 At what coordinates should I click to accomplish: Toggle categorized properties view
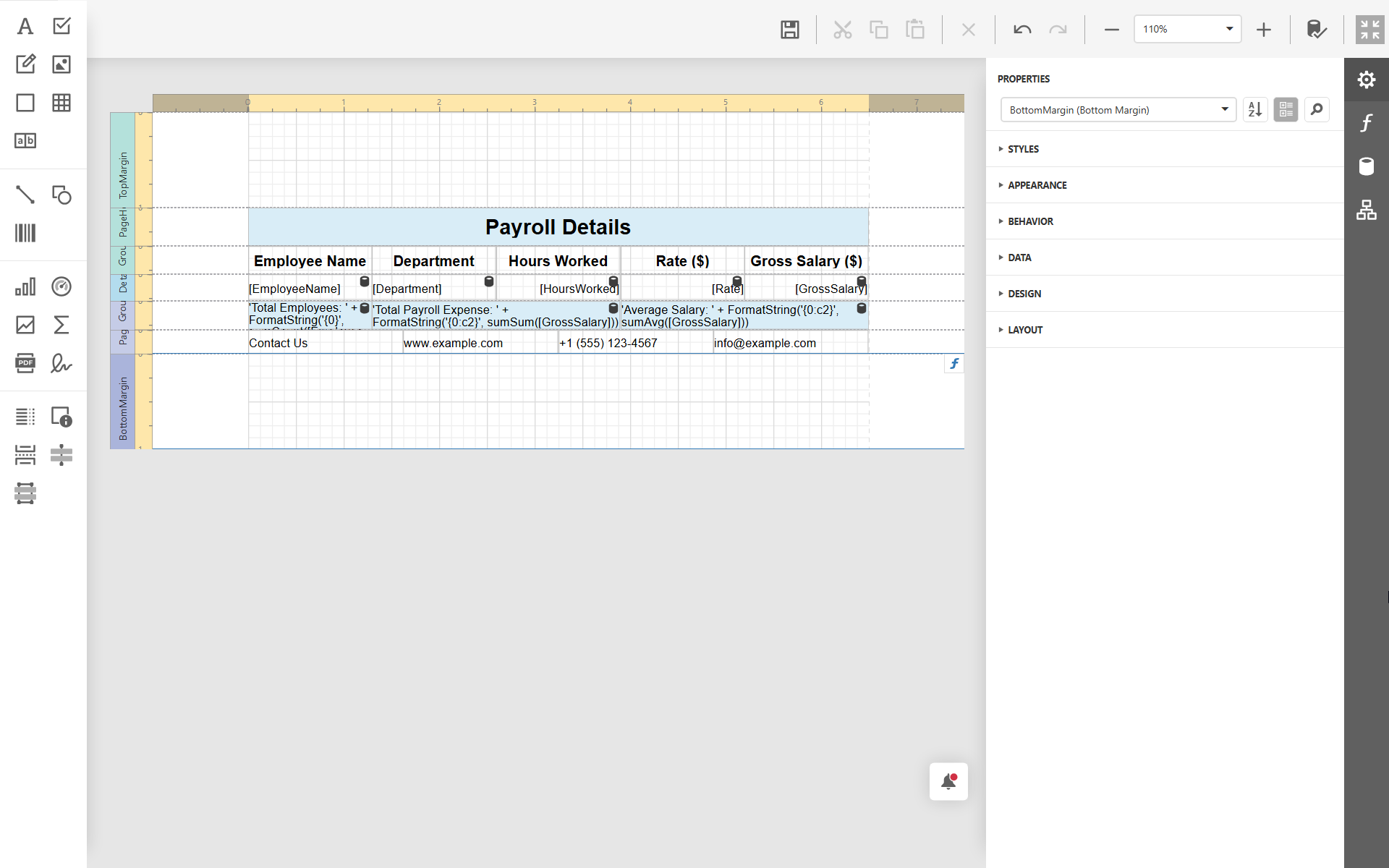(x=1286, y=110)
